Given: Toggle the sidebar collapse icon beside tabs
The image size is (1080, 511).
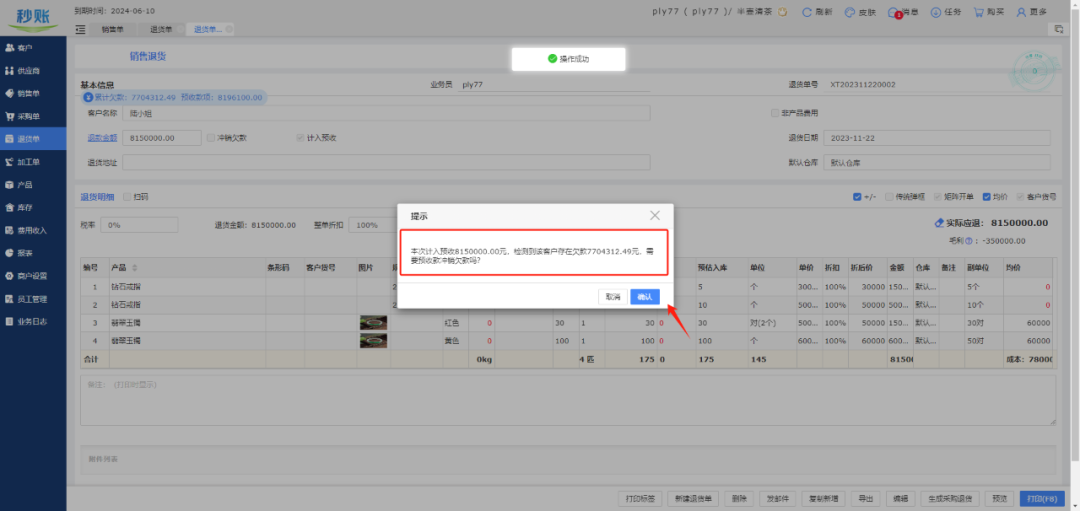Looking at the screenshot, I should pyautogui.click(x=80, y=30).
